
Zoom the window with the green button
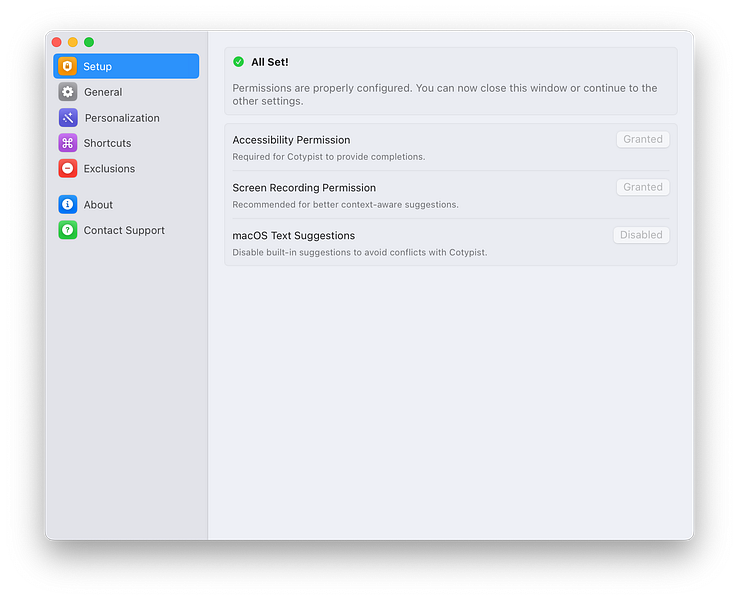click(89, 42)
